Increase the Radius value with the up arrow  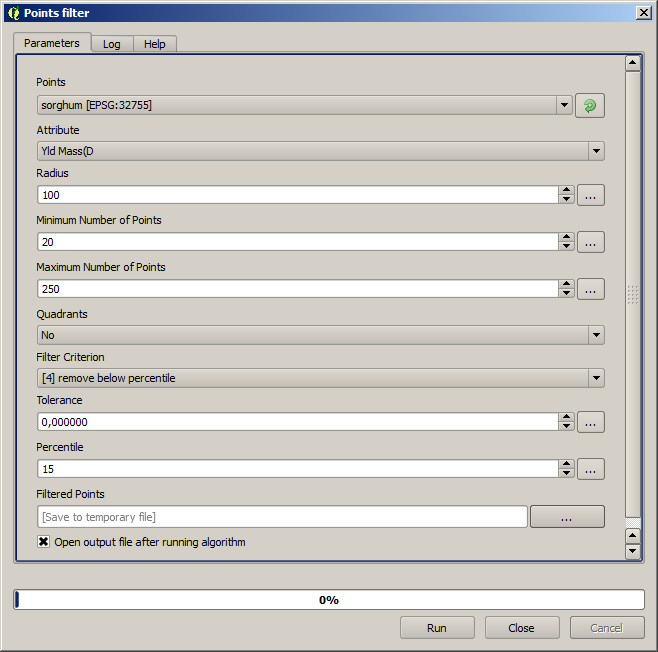tap(566, 190)
